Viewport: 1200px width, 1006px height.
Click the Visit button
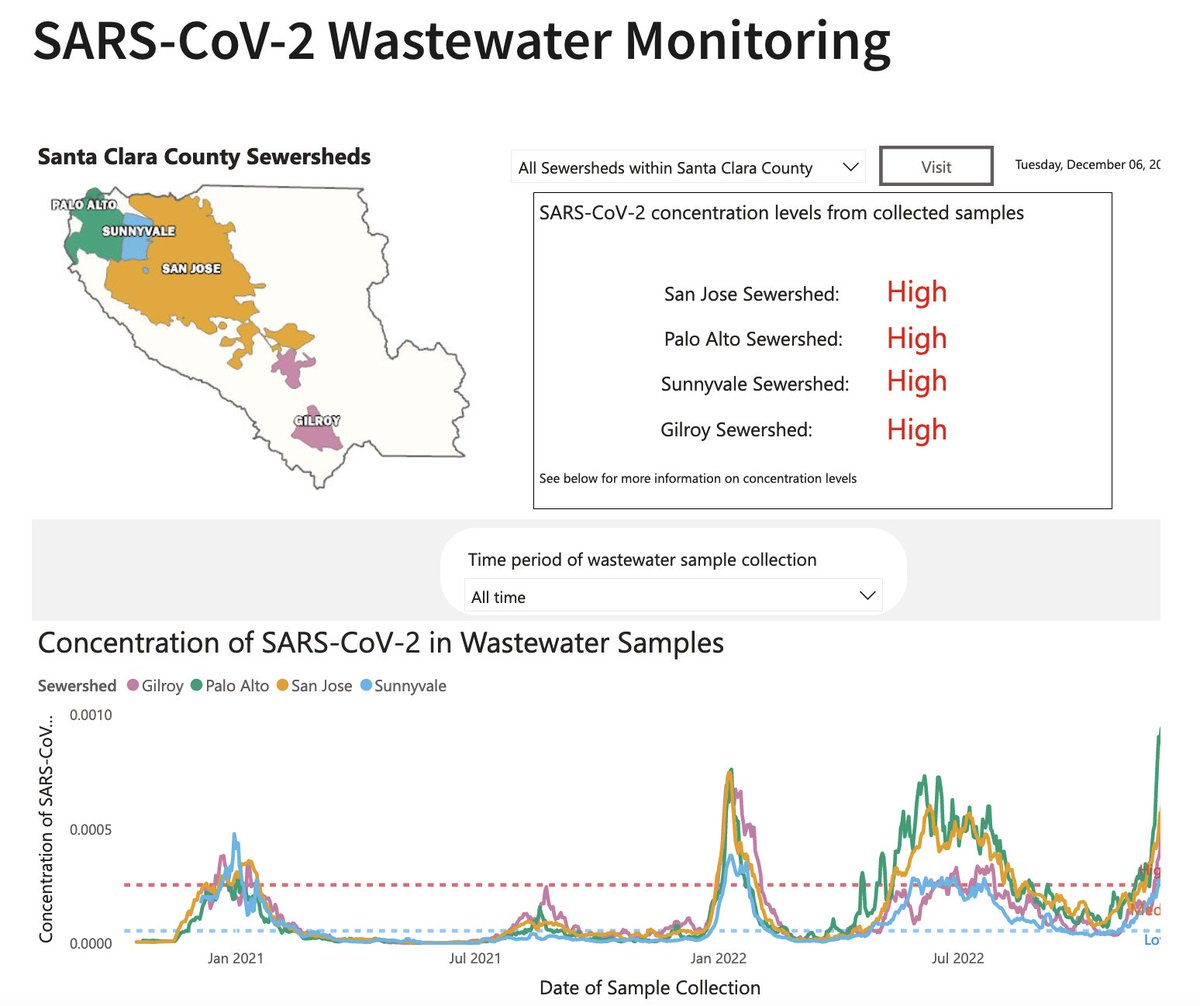[935, 166]
